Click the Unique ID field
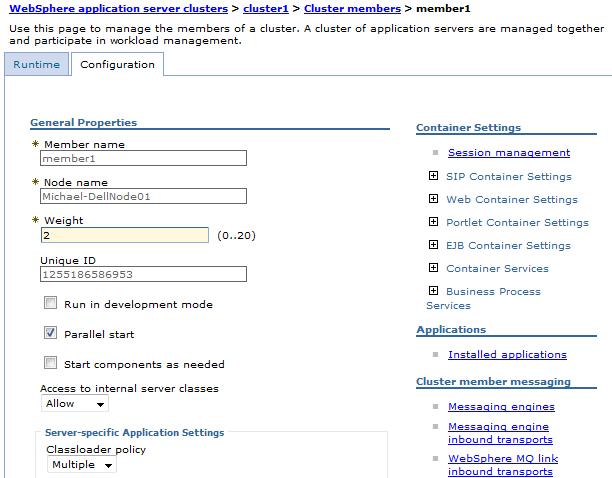This screenshot has height=478, width=612. click(x=143, y=274)
